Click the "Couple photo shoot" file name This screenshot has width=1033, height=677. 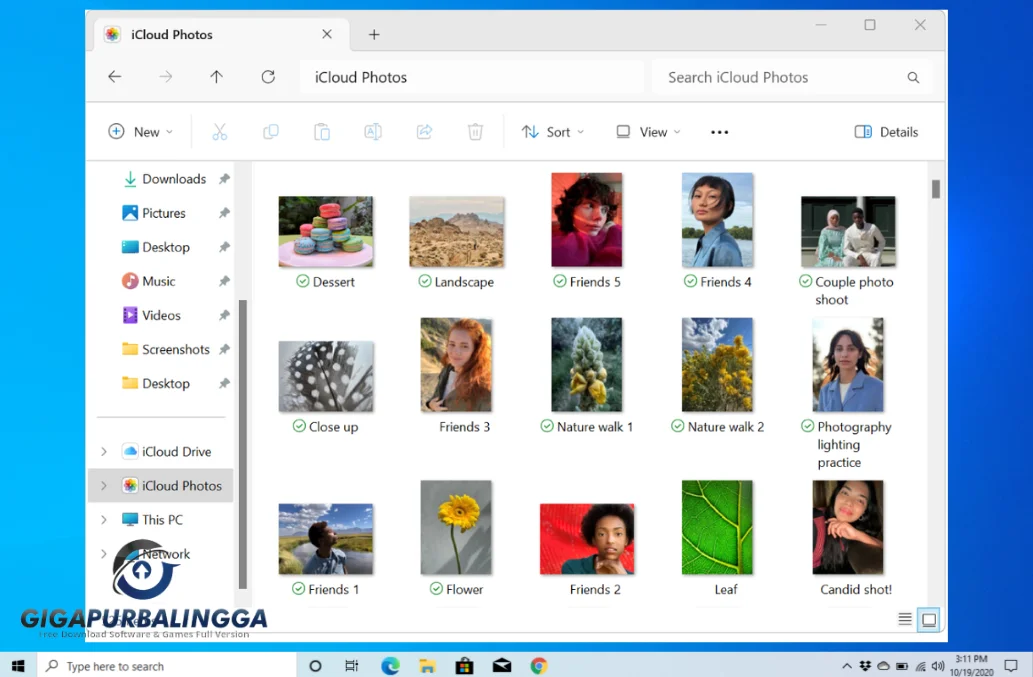coord(854,290)
